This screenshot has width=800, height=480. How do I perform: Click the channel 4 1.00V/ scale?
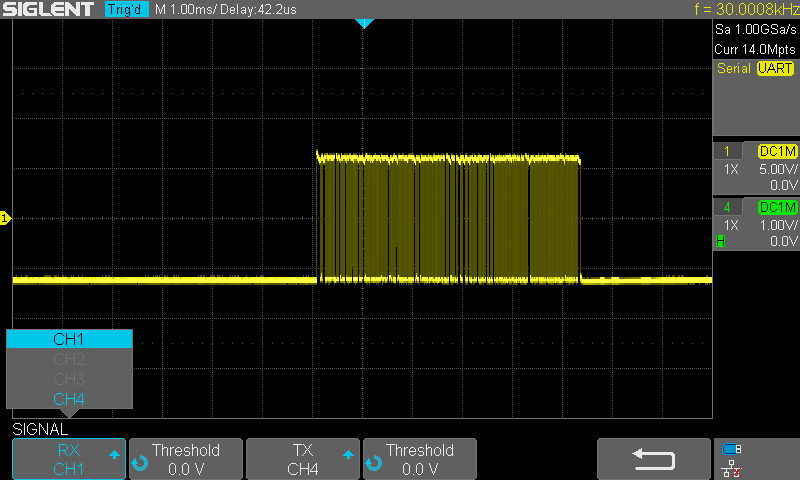tap(778, 225)
